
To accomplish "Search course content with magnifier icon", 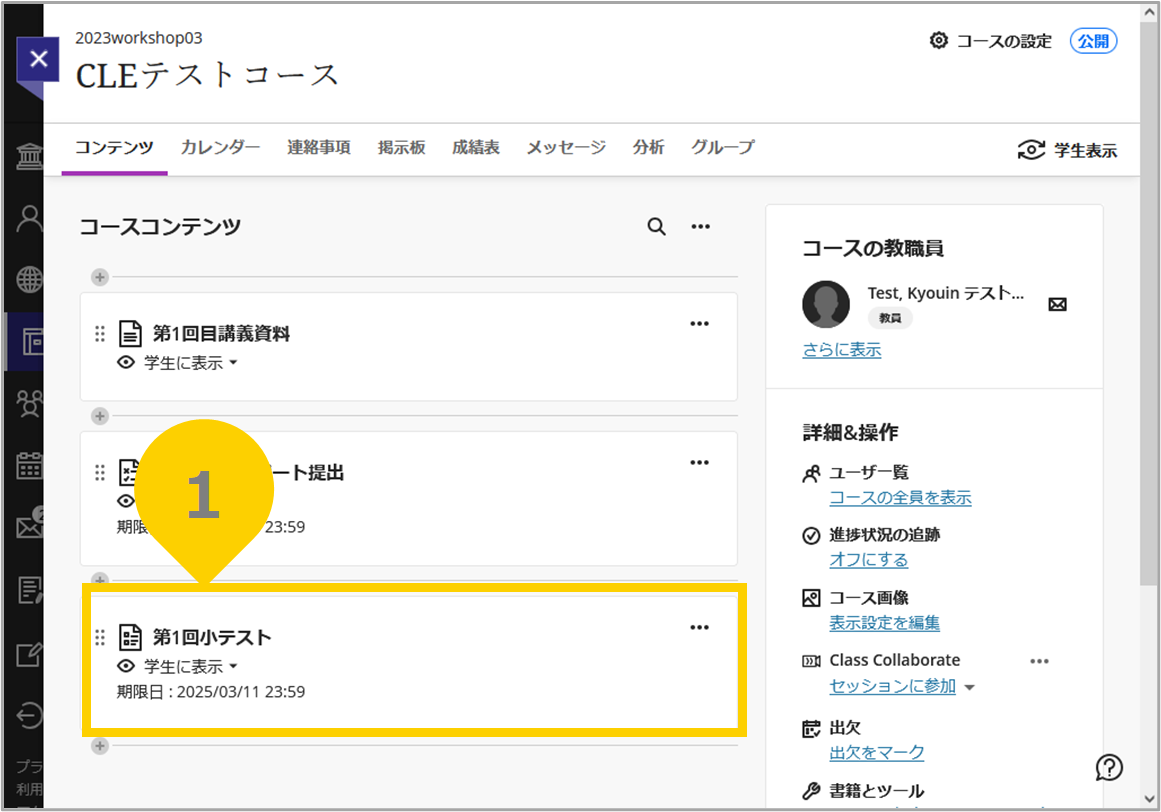I will (656, 227).
